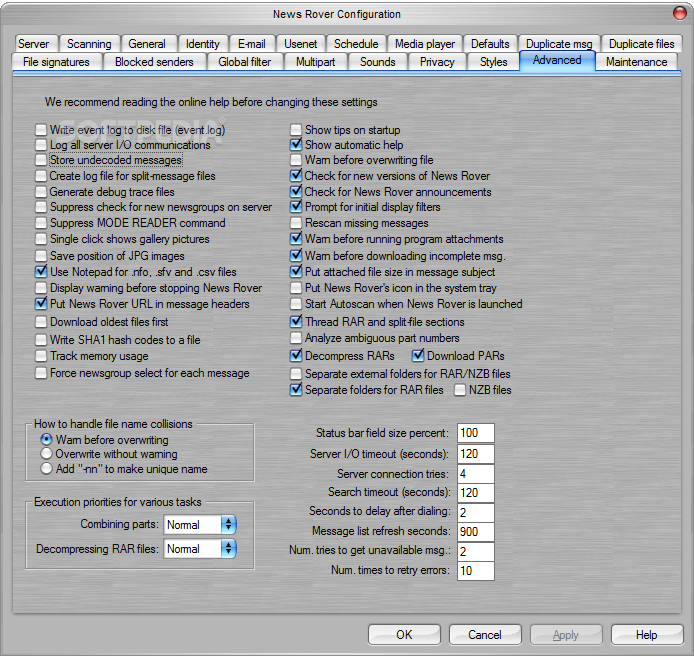The width and height of the screenshot is (694, 656).
Task: Go to the General tab
Action: [x=147, y=44]
